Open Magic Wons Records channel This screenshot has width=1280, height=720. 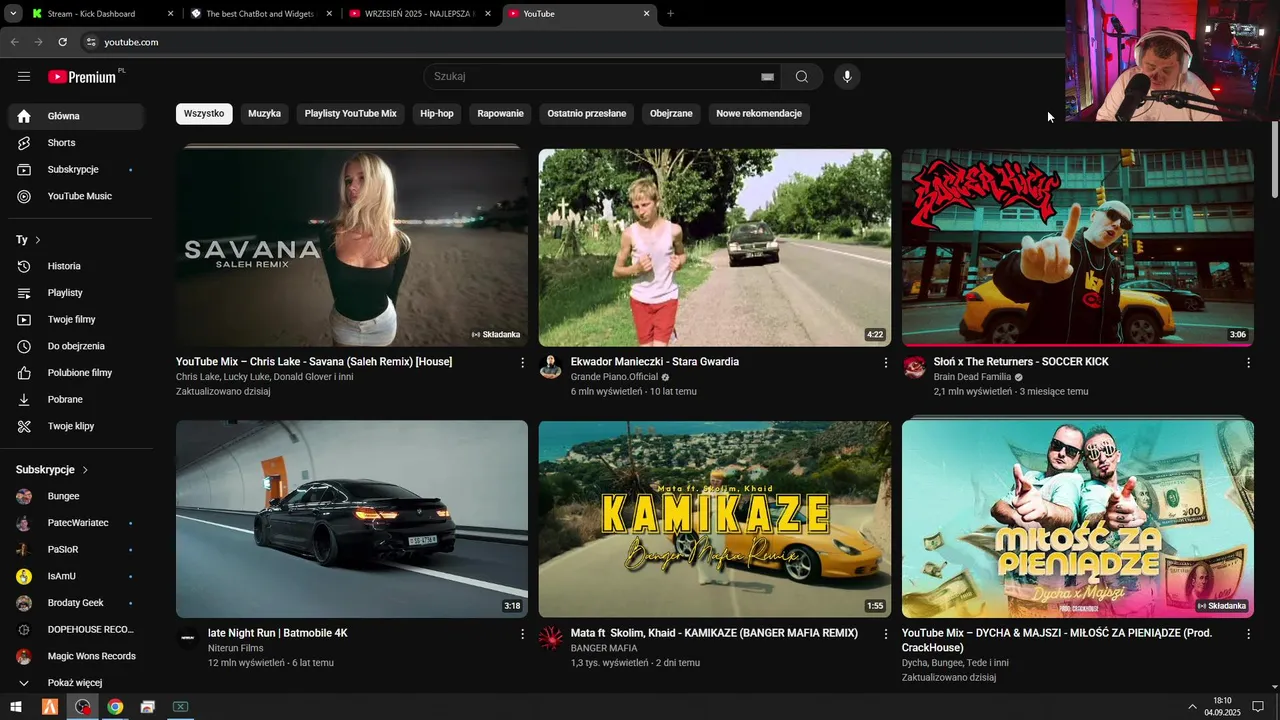tap(76, 657)
